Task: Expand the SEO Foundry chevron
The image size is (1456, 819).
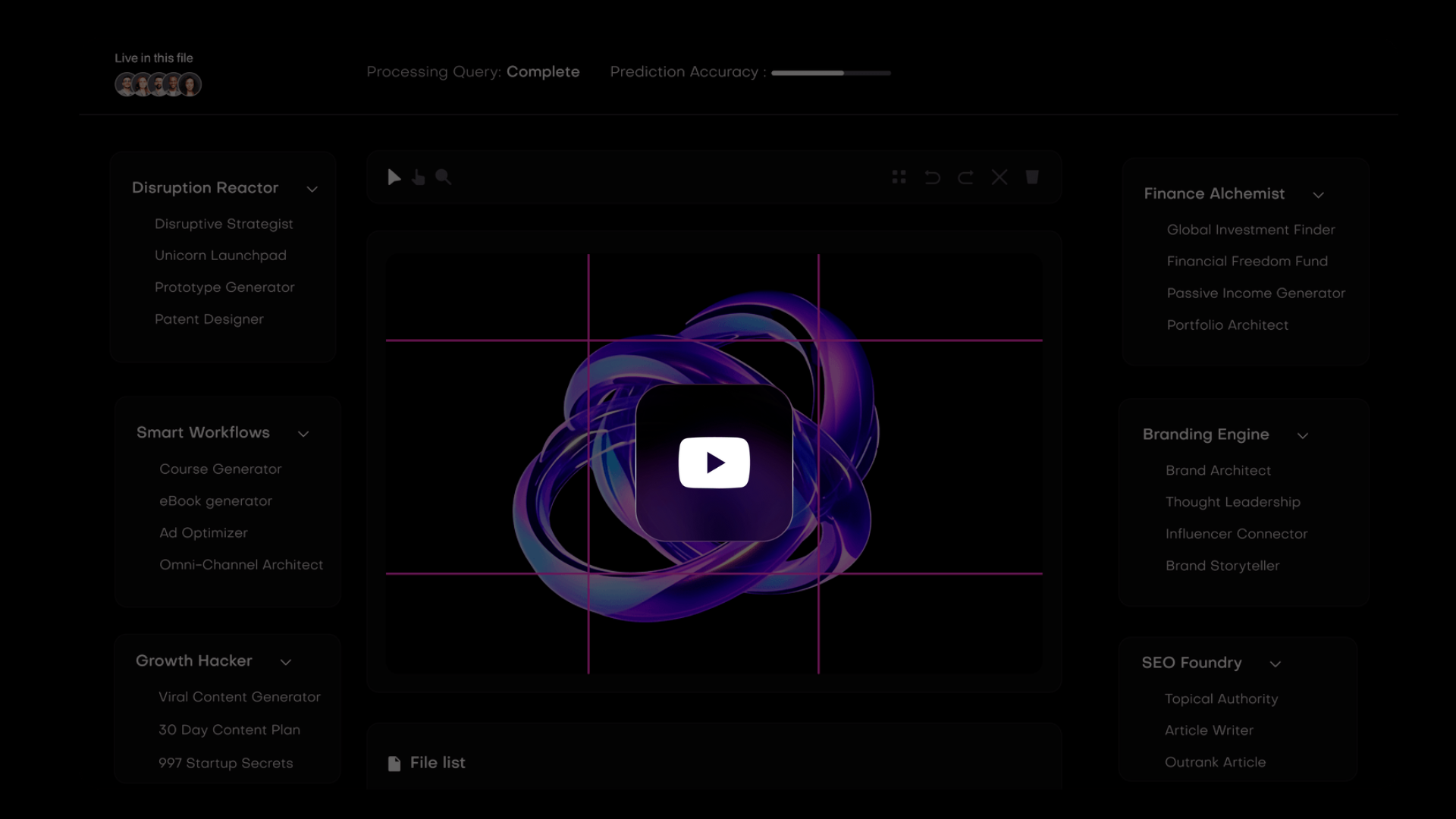Action: tap(1276, 664)
